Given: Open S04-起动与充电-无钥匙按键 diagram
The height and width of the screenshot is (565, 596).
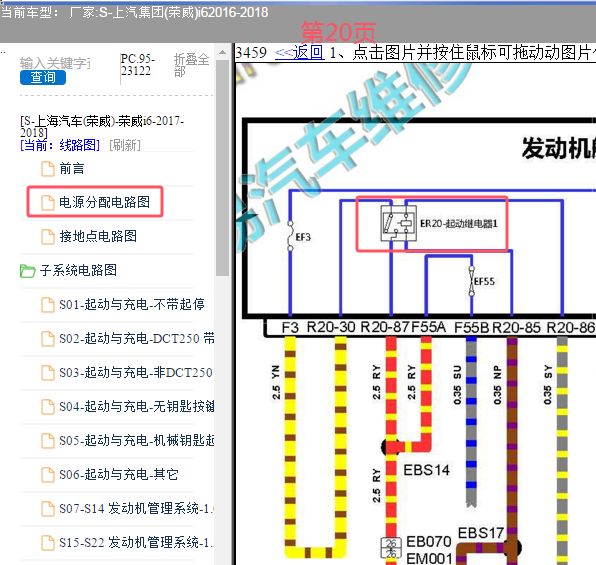Looking at the screenshot, I should click(x=137, y=406).
